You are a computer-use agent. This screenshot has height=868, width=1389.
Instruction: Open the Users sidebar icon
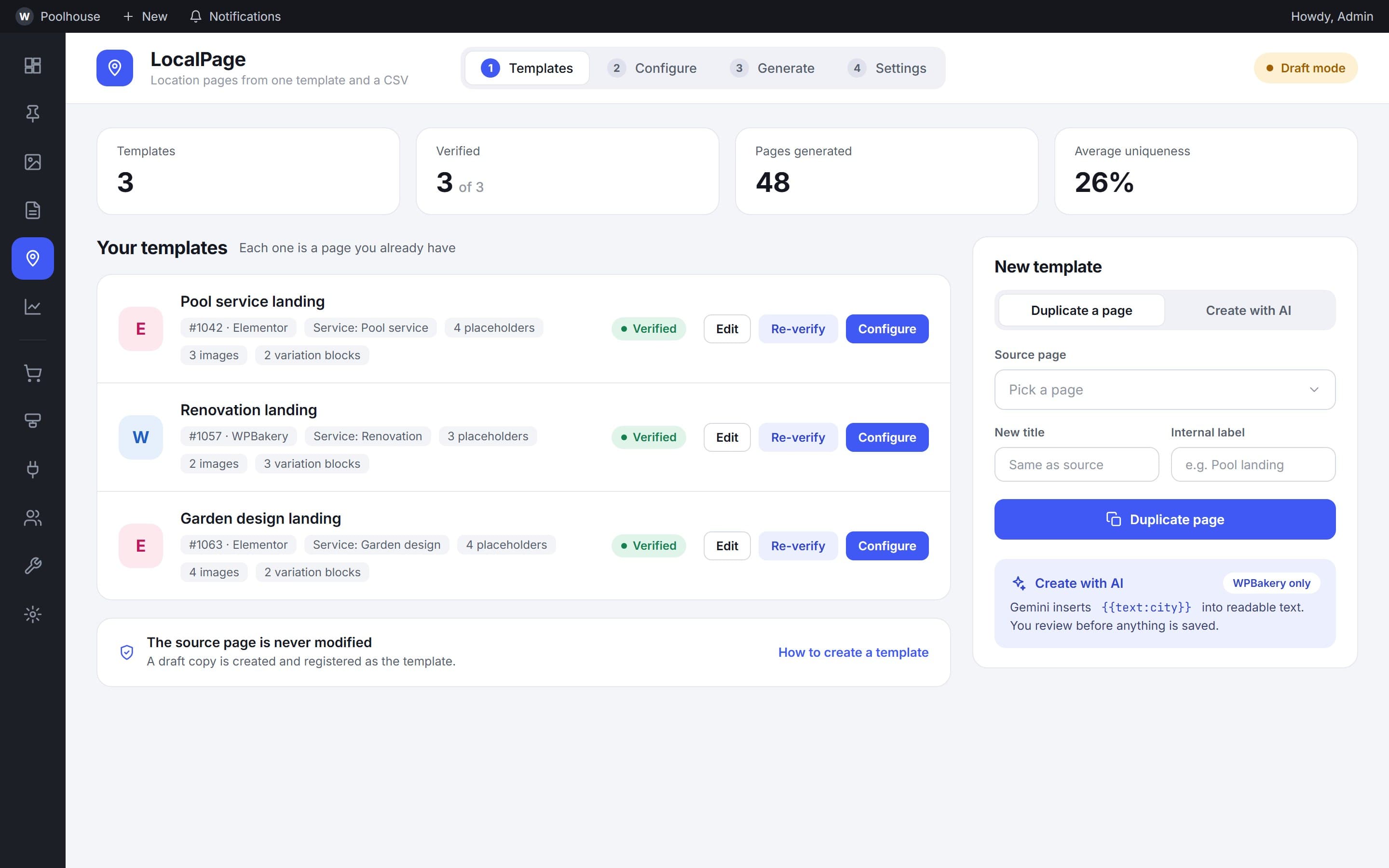point(33,518)
